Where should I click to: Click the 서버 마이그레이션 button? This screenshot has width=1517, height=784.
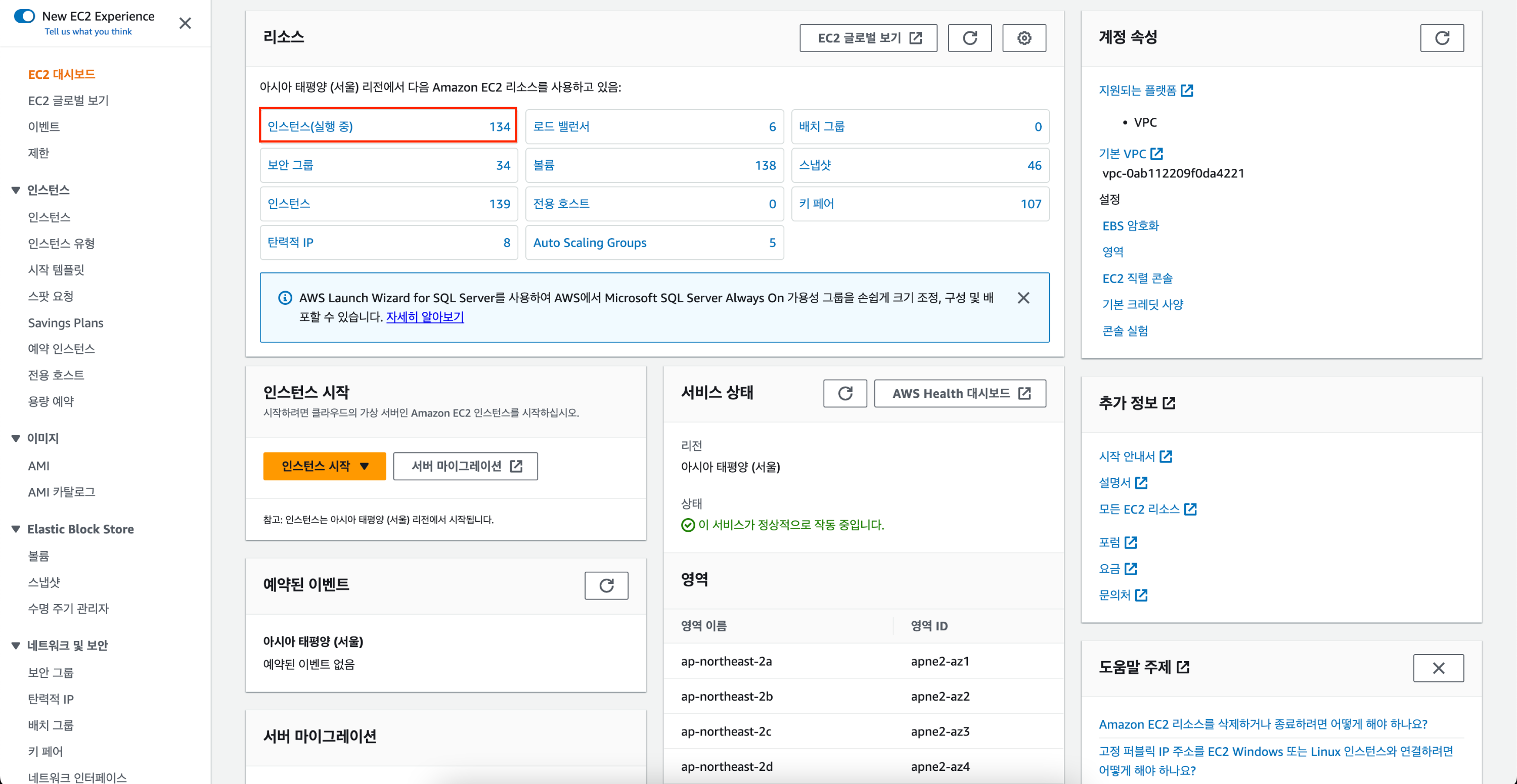coord(465,466)
